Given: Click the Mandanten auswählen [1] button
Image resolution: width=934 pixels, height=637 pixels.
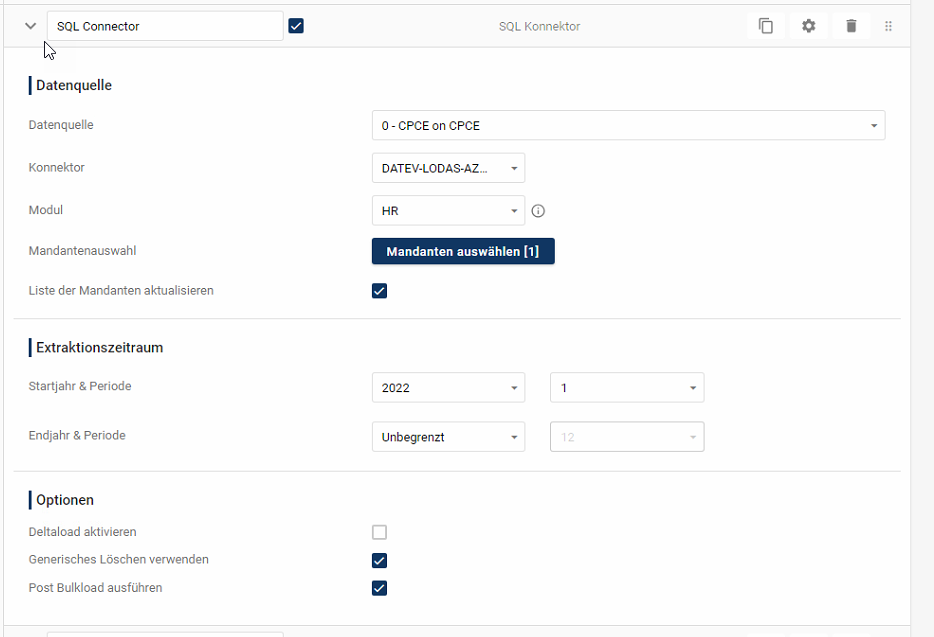Looking at the screenshot, I should pos(463,251).
